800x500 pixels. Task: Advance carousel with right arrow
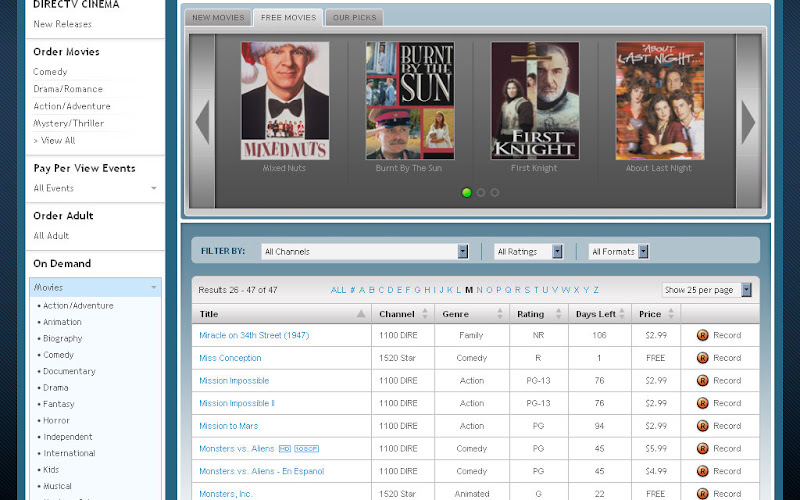[748, 122]
